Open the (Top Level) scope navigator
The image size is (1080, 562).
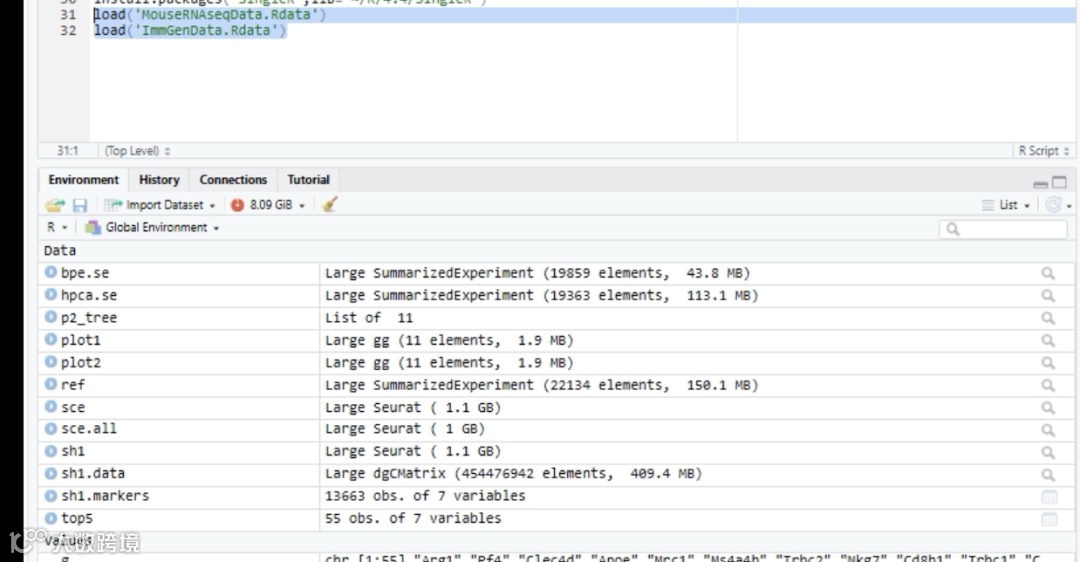click(137, 151)
